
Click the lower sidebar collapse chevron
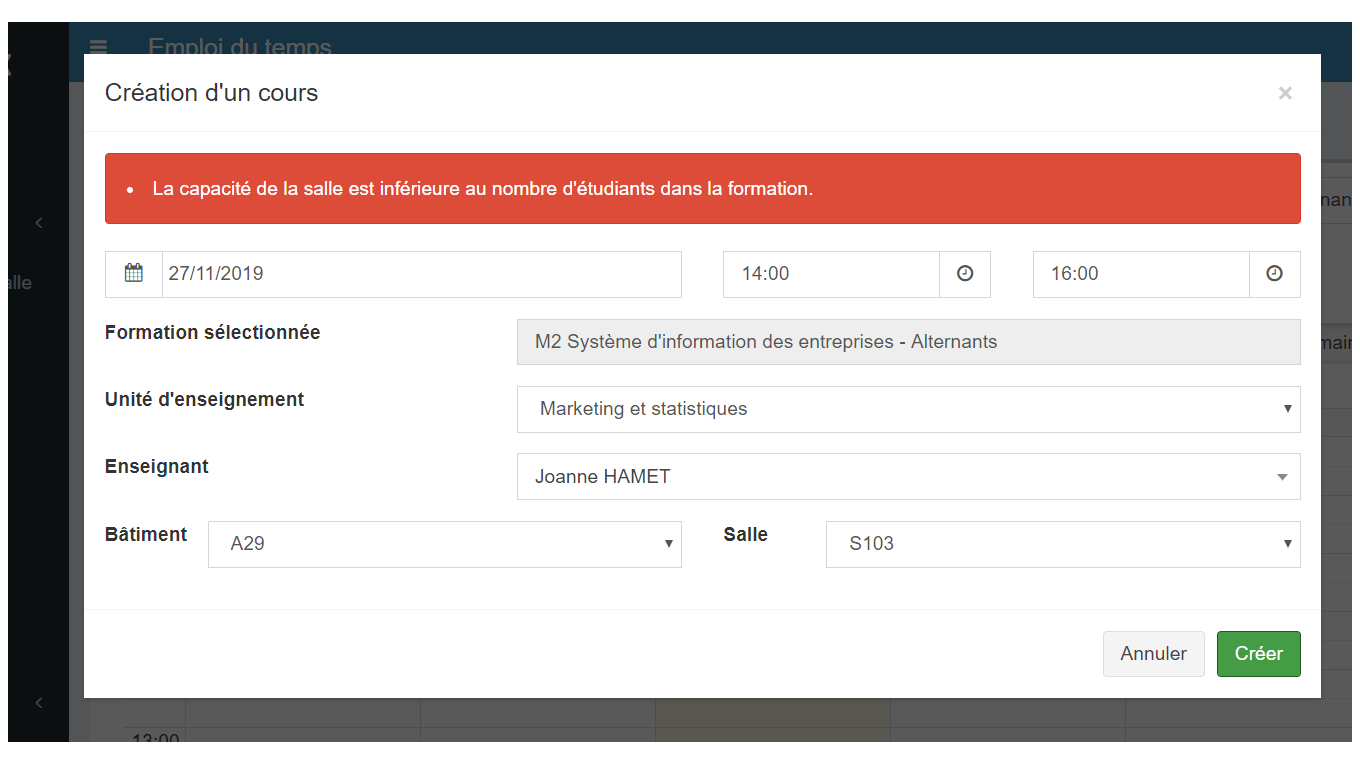pos(38,703)
